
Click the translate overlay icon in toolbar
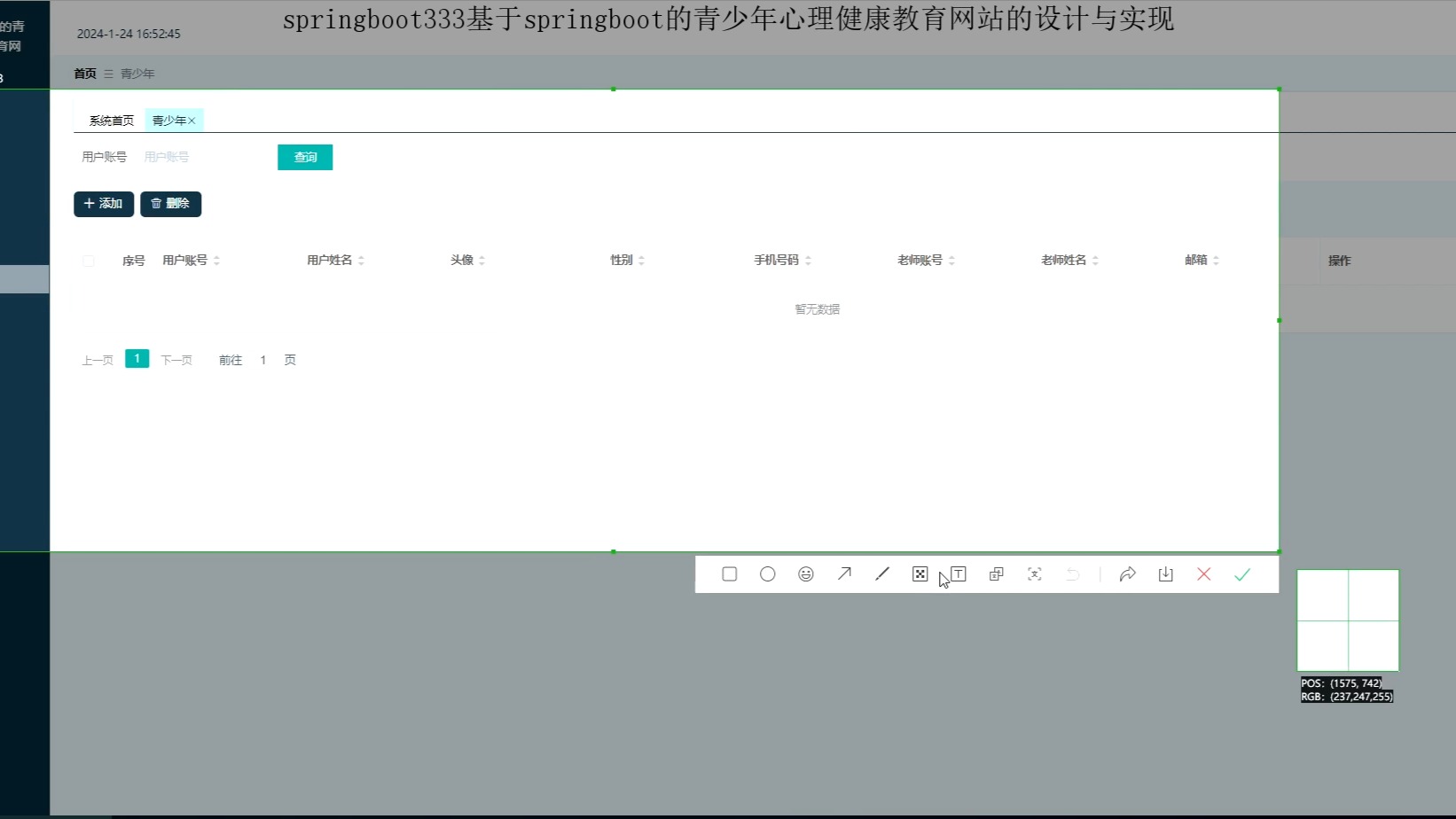click(997, 574)
